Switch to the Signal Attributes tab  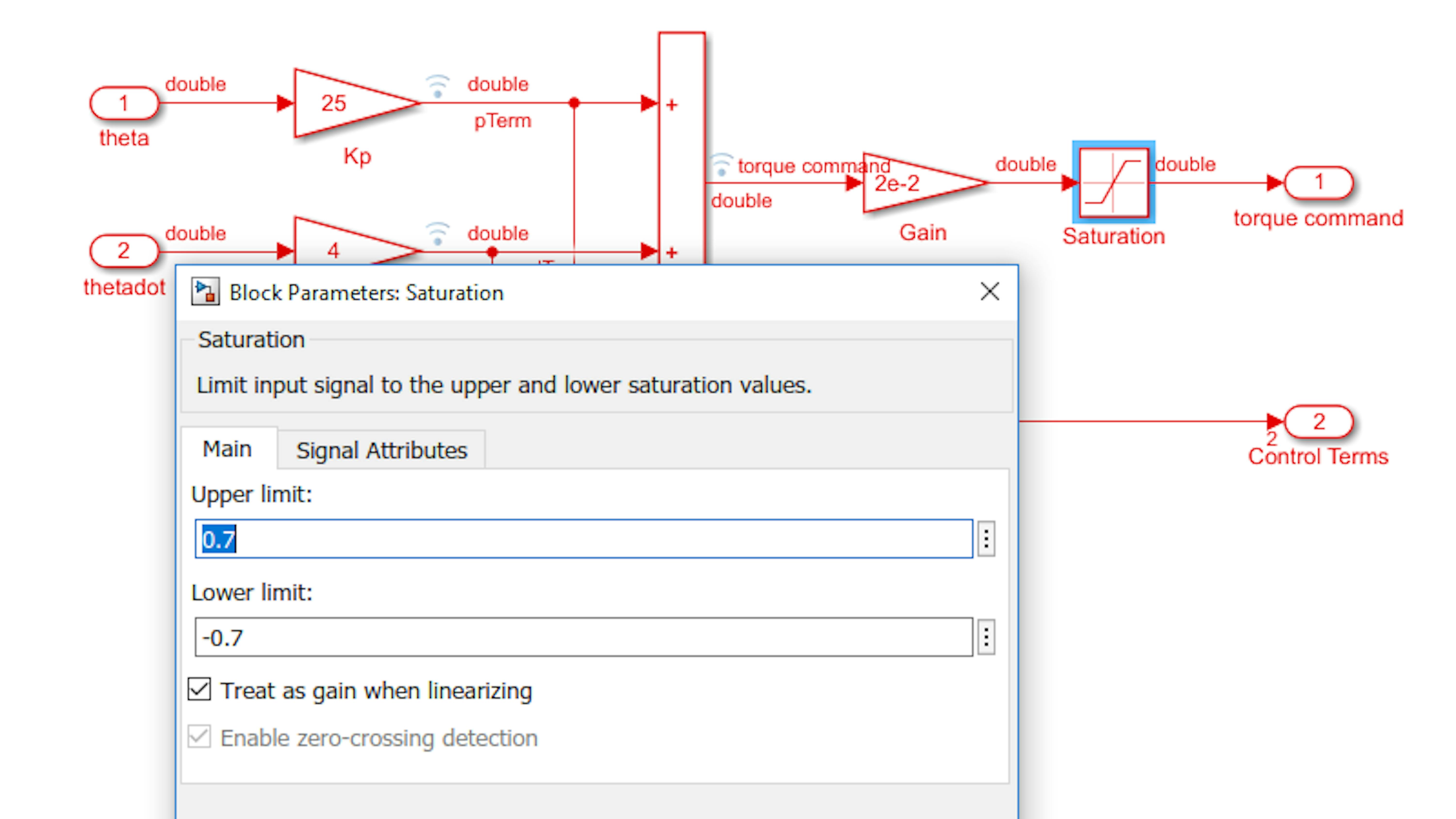[381, 450]
